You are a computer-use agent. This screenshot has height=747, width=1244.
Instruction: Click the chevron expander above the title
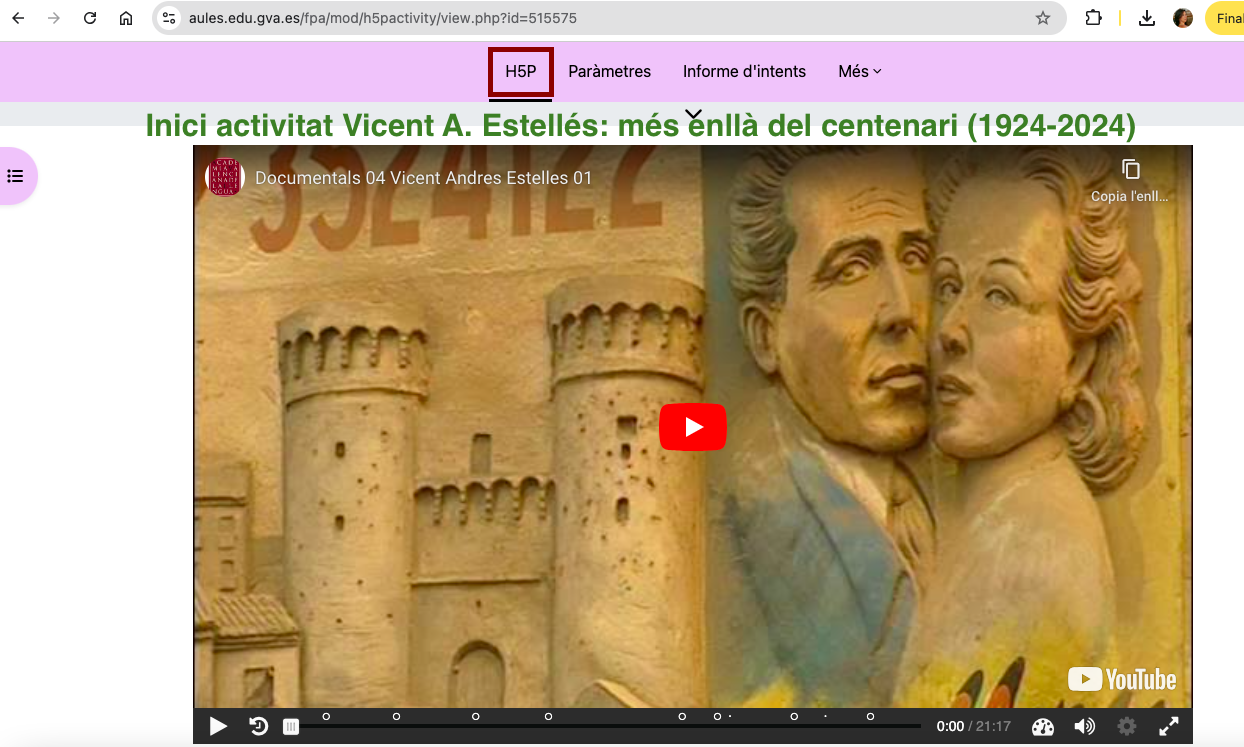(x=693, y=114)
